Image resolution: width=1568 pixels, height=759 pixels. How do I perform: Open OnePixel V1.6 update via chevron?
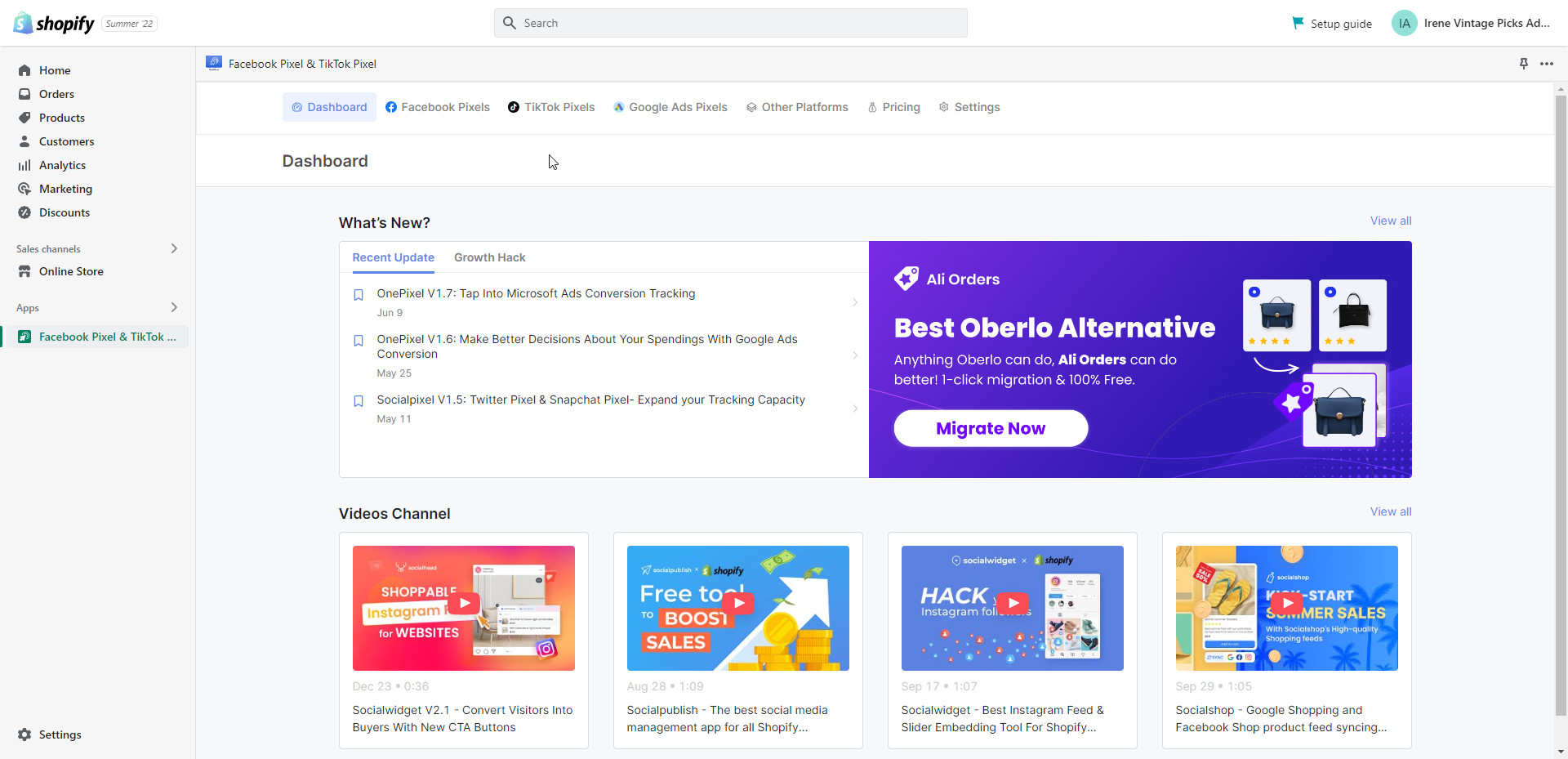click(x=855, y=355)
